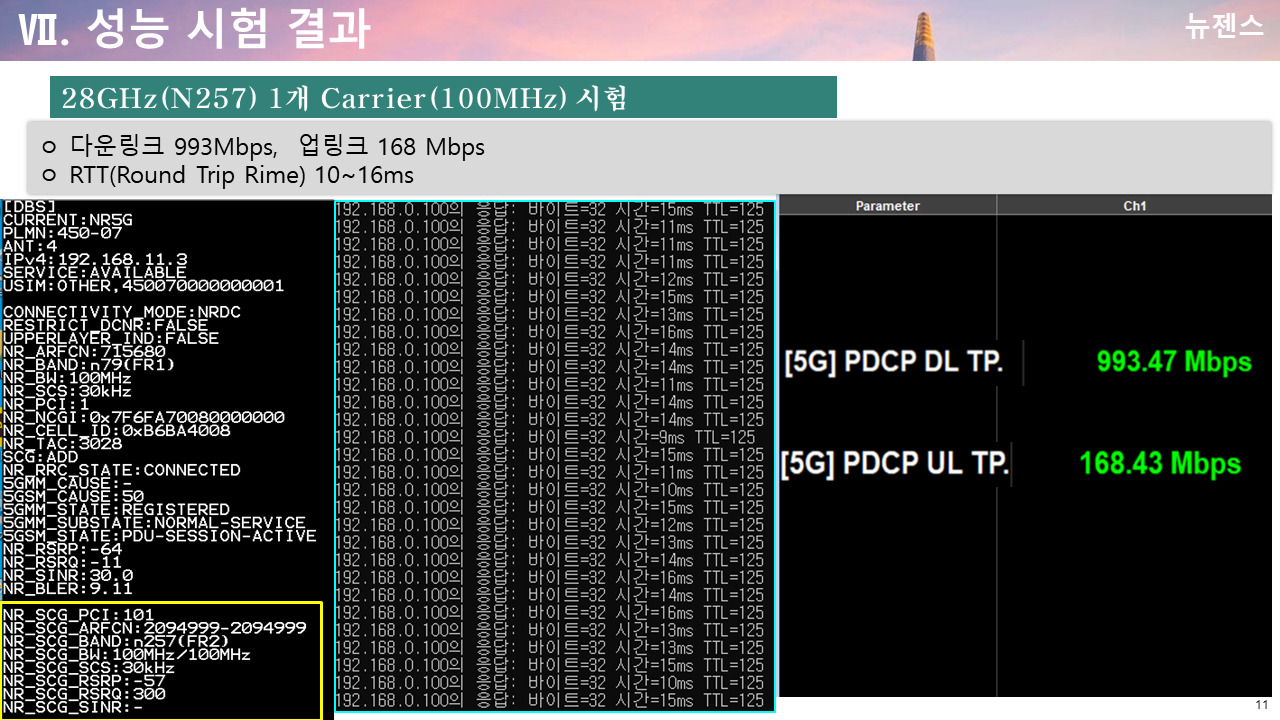
Task: Select the [5G] PDCP DL TP. label
Action: 893,362
